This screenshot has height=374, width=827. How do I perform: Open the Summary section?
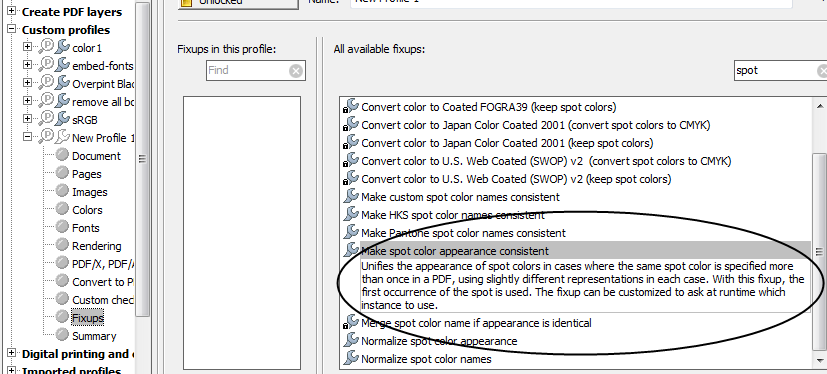point(94,336)
